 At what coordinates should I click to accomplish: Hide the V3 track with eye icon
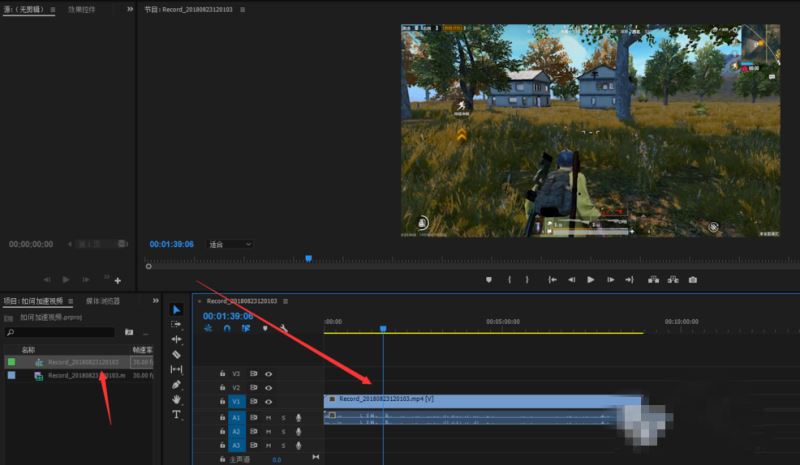click(x=268, y=373)
